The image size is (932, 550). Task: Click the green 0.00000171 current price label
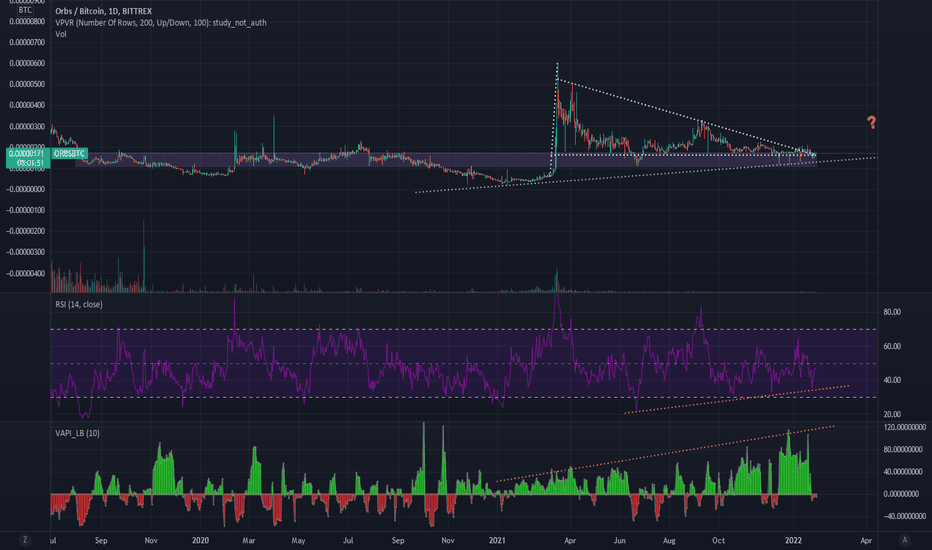(28, 158)
